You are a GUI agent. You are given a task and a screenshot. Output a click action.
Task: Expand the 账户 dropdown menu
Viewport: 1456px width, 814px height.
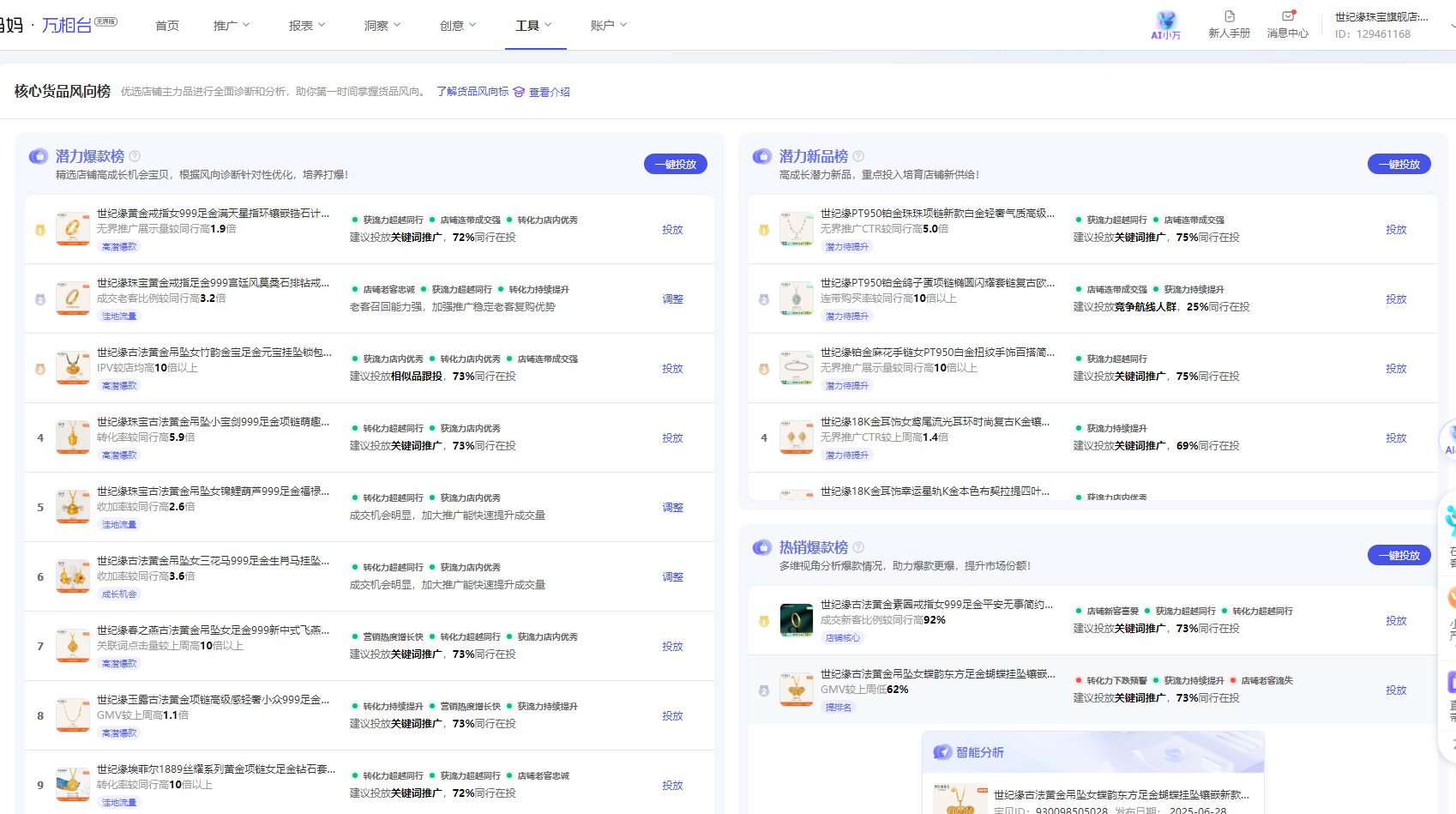coord(609,26)
